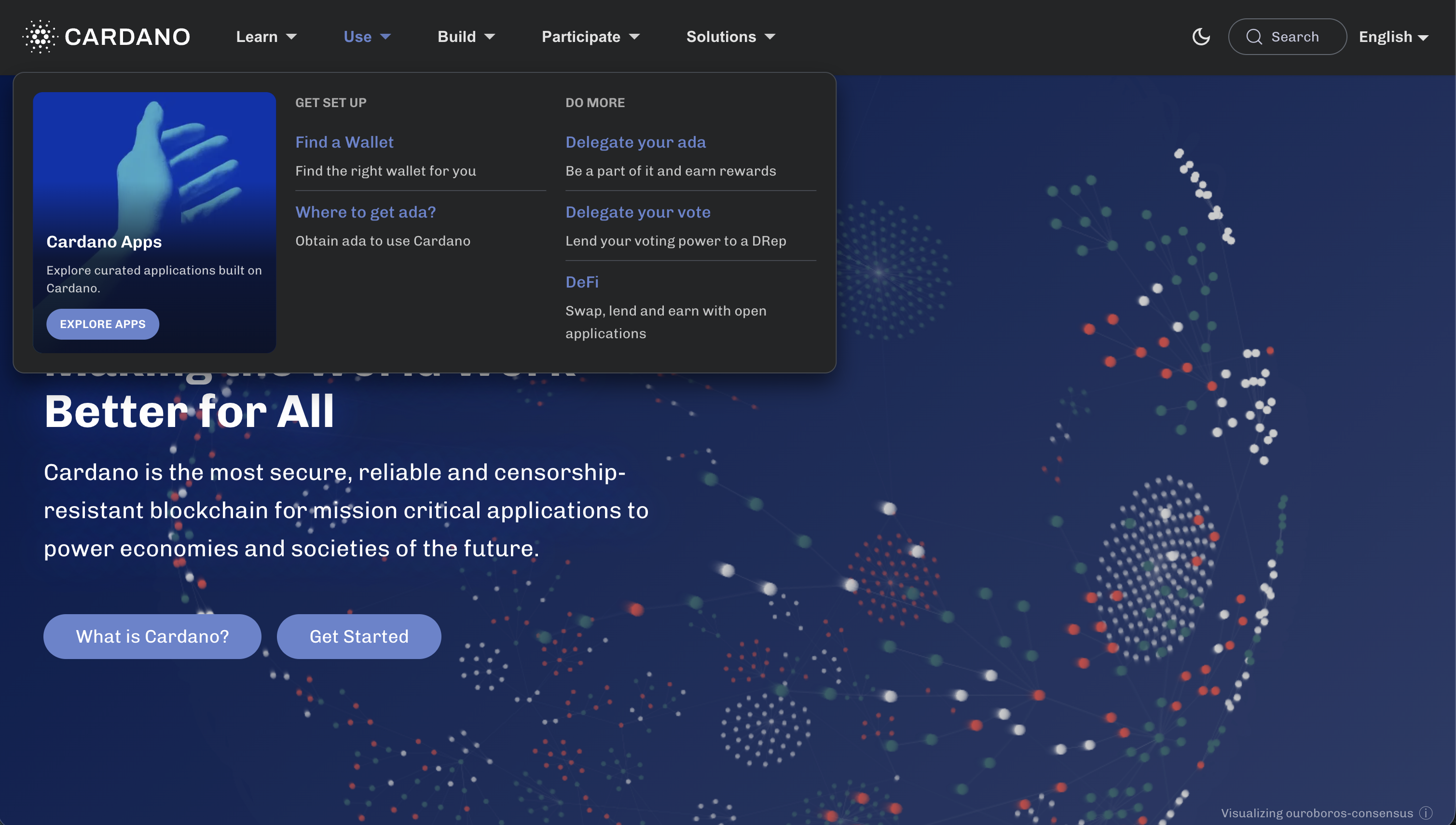Click the Explore Apps button
Image resolution: width=1456 pixels, height=825 pixels.
[x=103, y=324]
